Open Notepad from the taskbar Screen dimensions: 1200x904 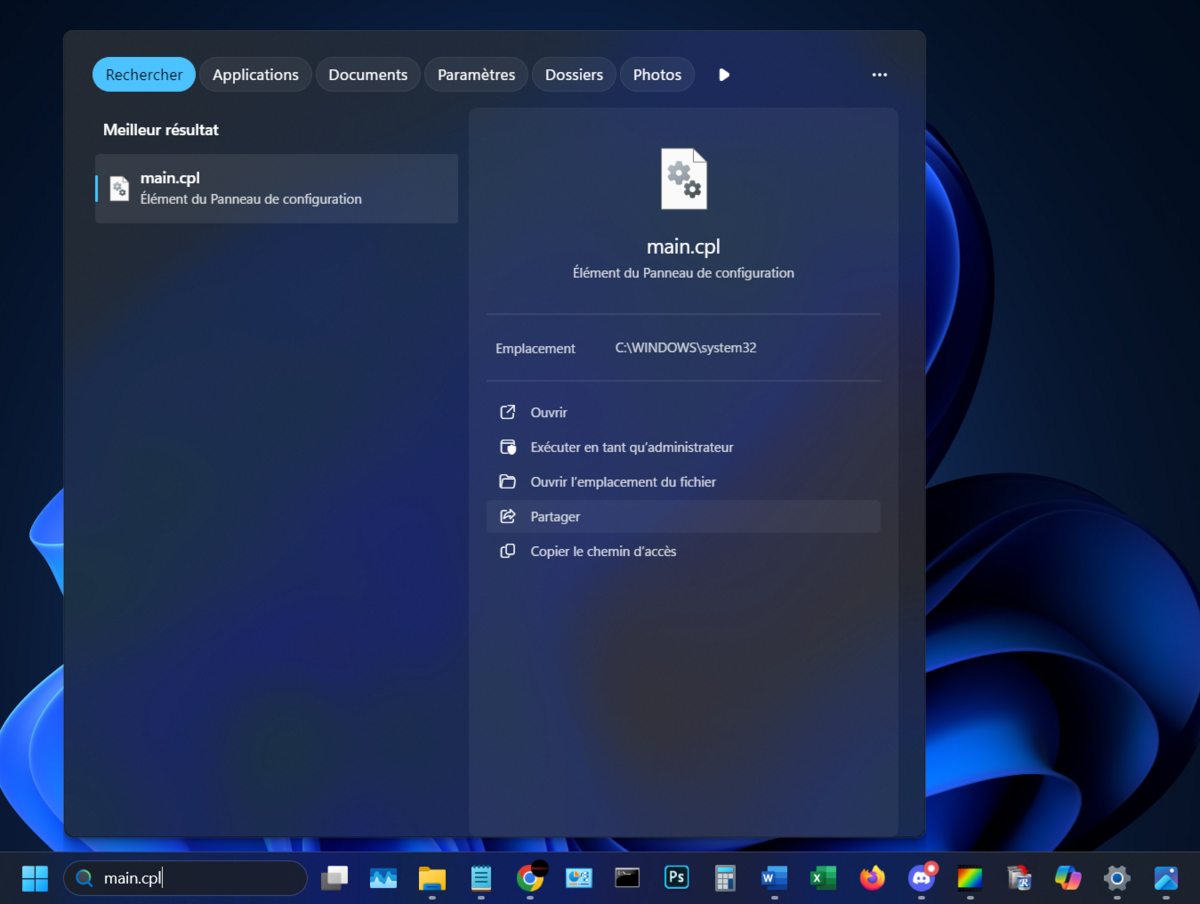click(x=481, y=878)
